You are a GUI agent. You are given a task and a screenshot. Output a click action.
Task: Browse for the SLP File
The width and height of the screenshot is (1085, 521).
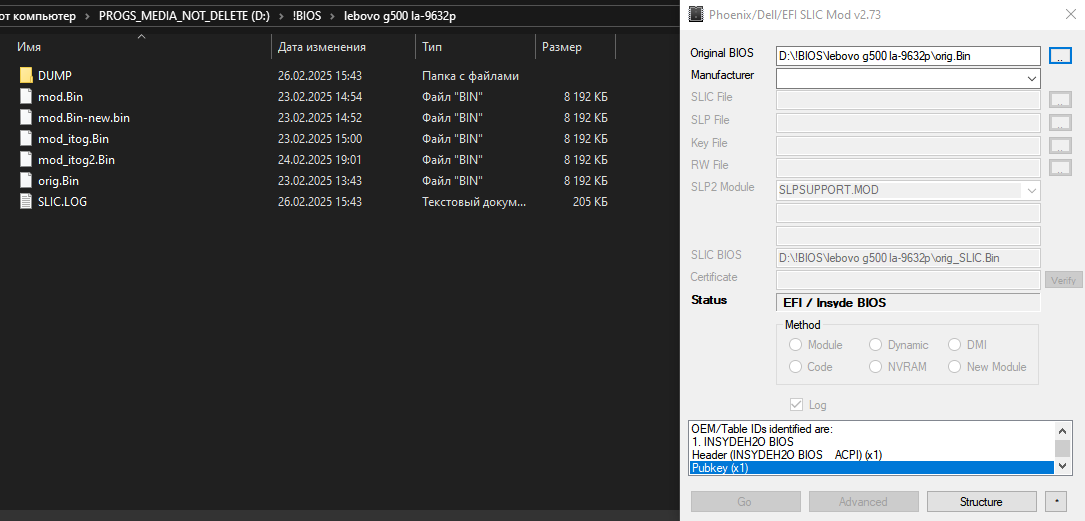[x=1060, y=122]
